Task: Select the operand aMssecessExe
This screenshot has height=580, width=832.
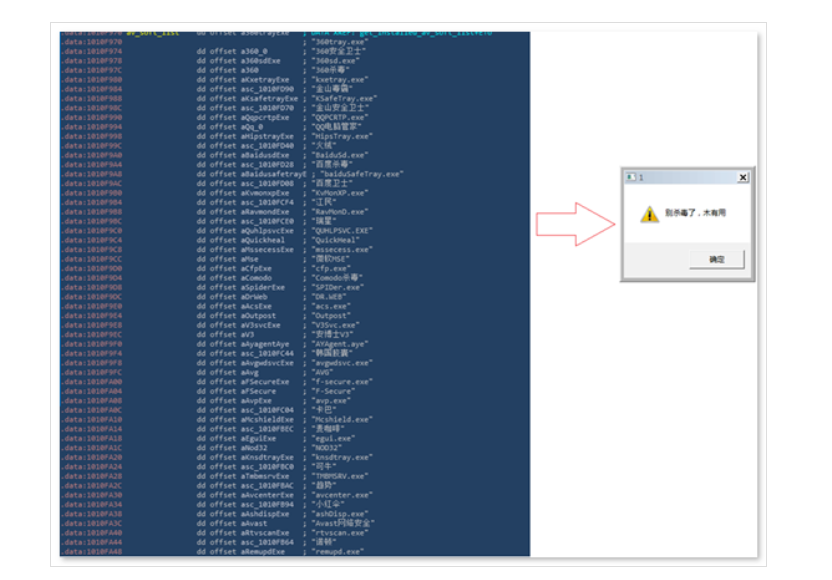Action: point(267,250)
